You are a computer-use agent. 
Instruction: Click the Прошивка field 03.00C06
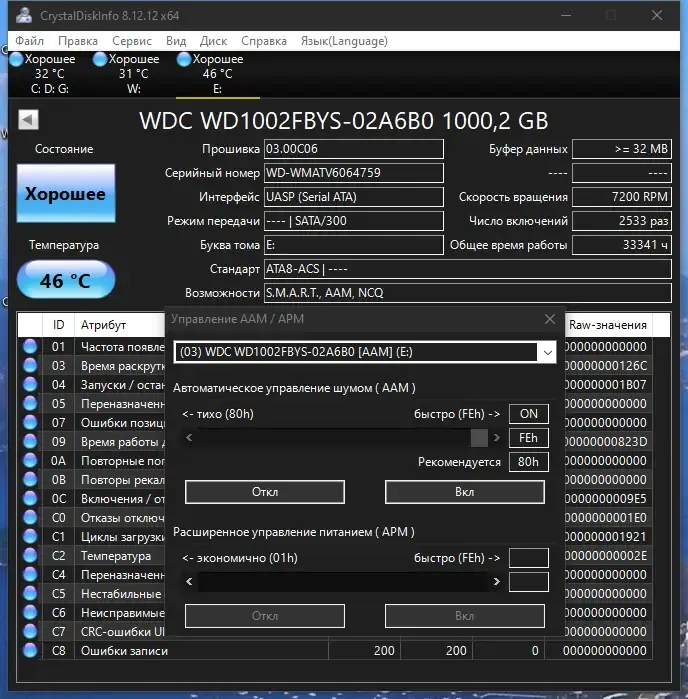click(x=354, y=149)
